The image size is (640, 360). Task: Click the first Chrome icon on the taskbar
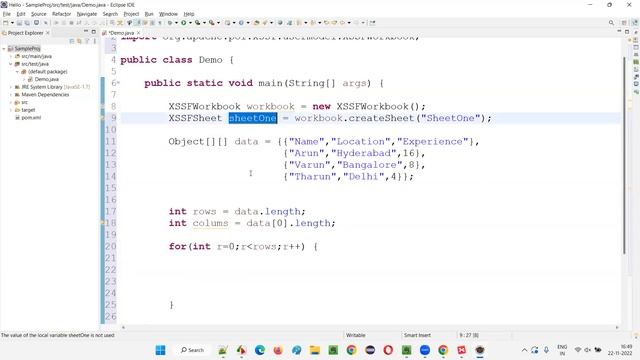click(x=351, y=350)
